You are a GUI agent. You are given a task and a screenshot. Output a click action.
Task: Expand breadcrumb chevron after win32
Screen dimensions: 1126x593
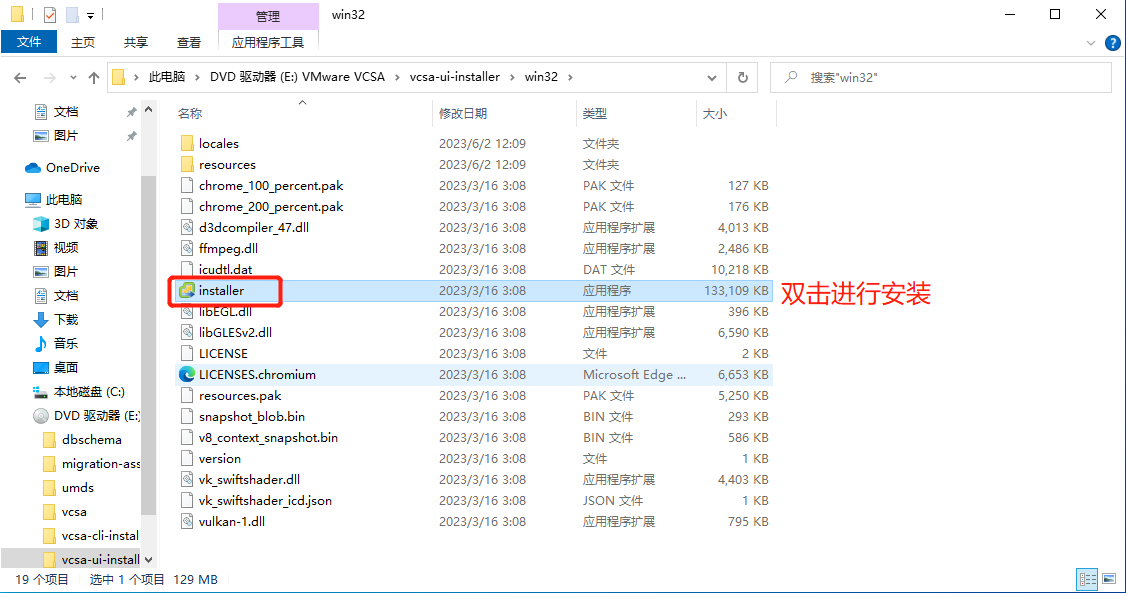click(x=570, y=77)
